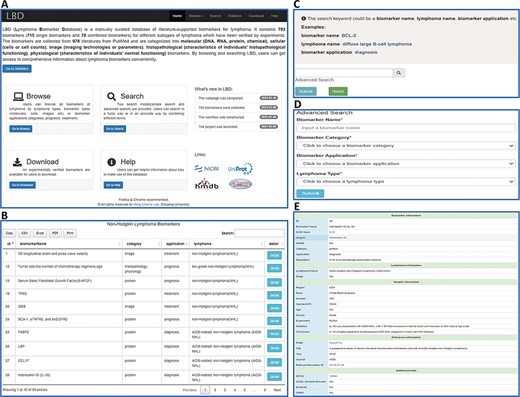Focus the table Search input field
The width and height of the screenshot is (520, 397).
pyautogui.click(x=259, y=233)
